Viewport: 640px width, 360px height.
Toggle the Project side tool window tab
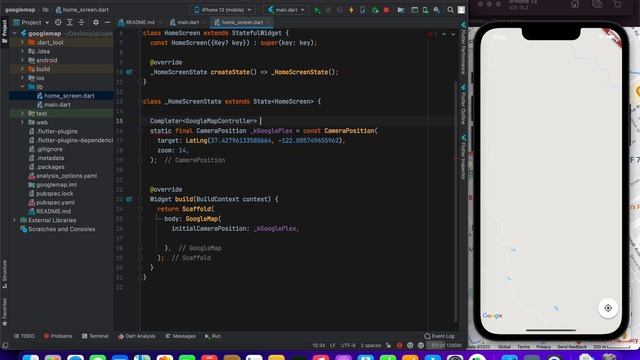tap(4, 31)
